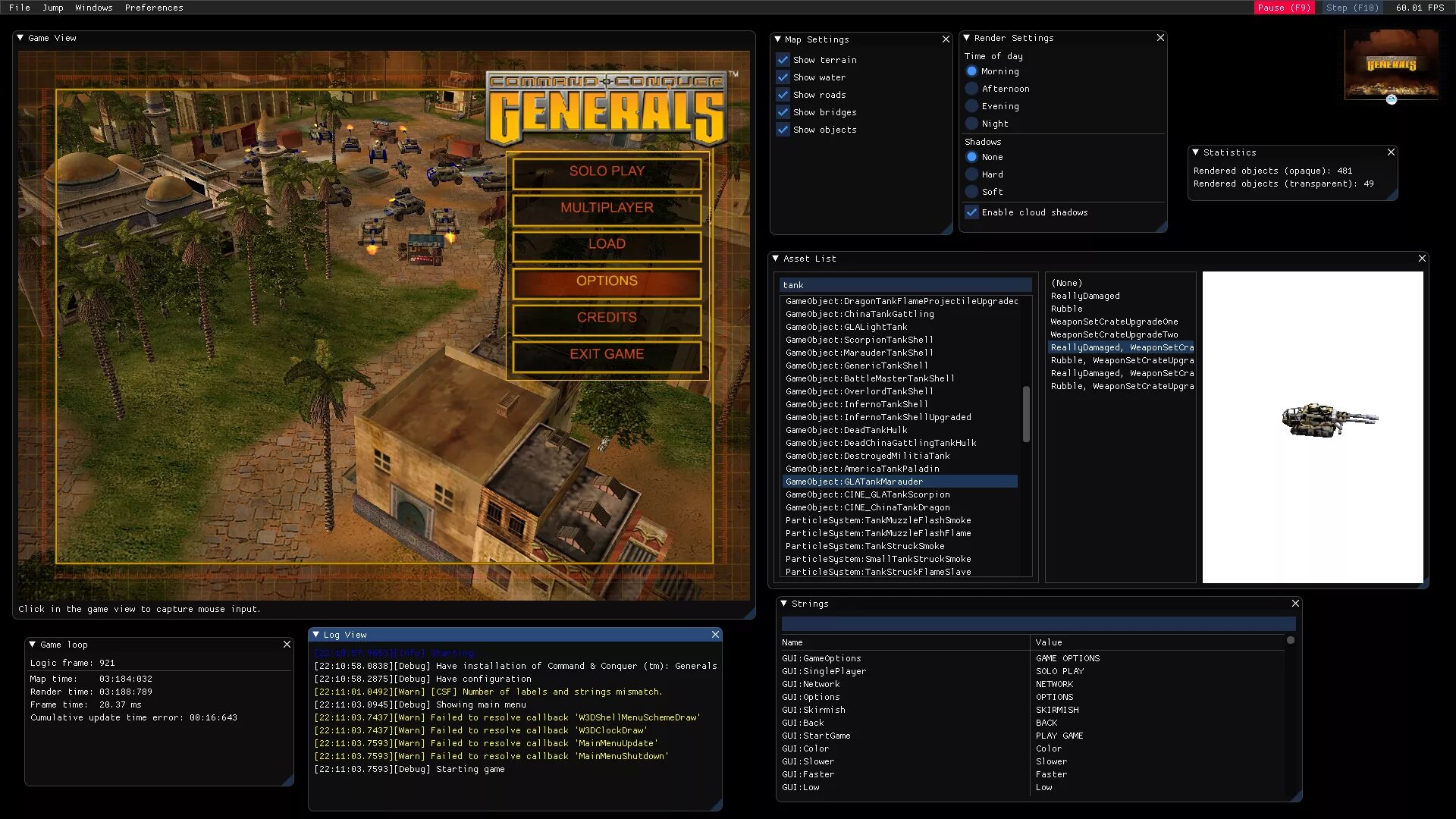Disable Enable cloud shadows checkbox
Image resolution: width=1456 pixels, height=819 pixels.
(971, 212)
